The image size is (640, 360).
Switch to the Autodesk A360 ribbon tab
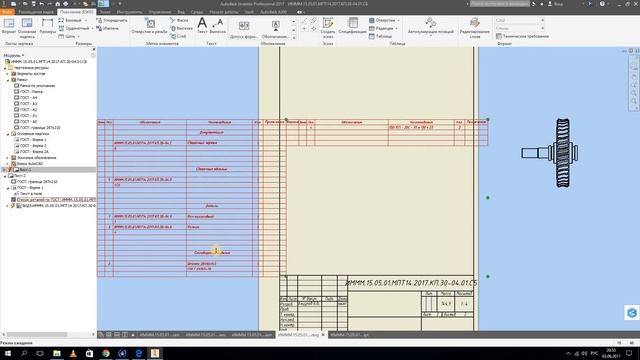[x=273, y=12]
